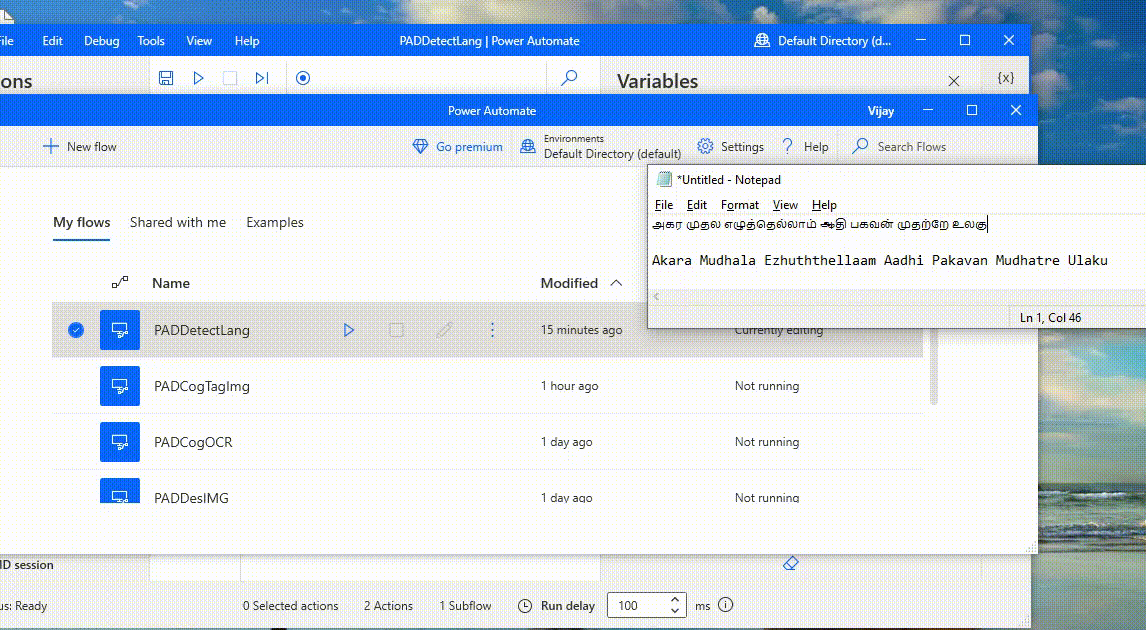The width and height of the screenshot is (1146, 630).
Task: Click the PADCogTagImg flow icon
Action: [120, 386]
